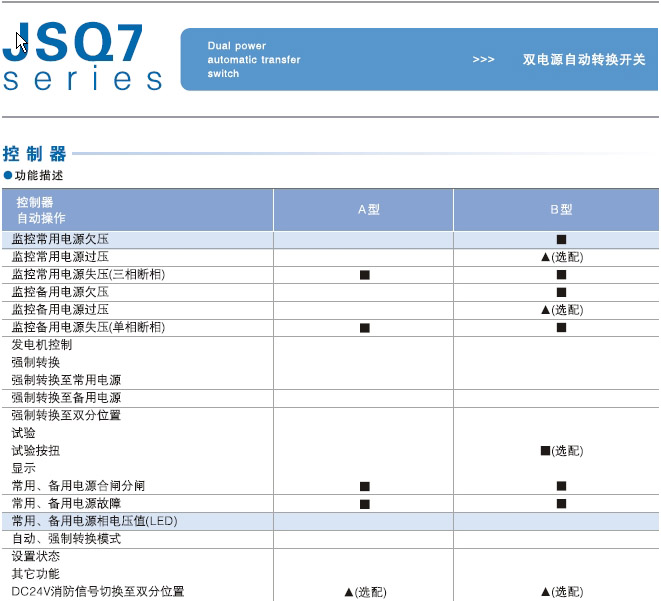Select the row label '监控备用电源失压(单相断相)'
The height and width of the screenshot is (601, 661).
[x=89, y=327]
